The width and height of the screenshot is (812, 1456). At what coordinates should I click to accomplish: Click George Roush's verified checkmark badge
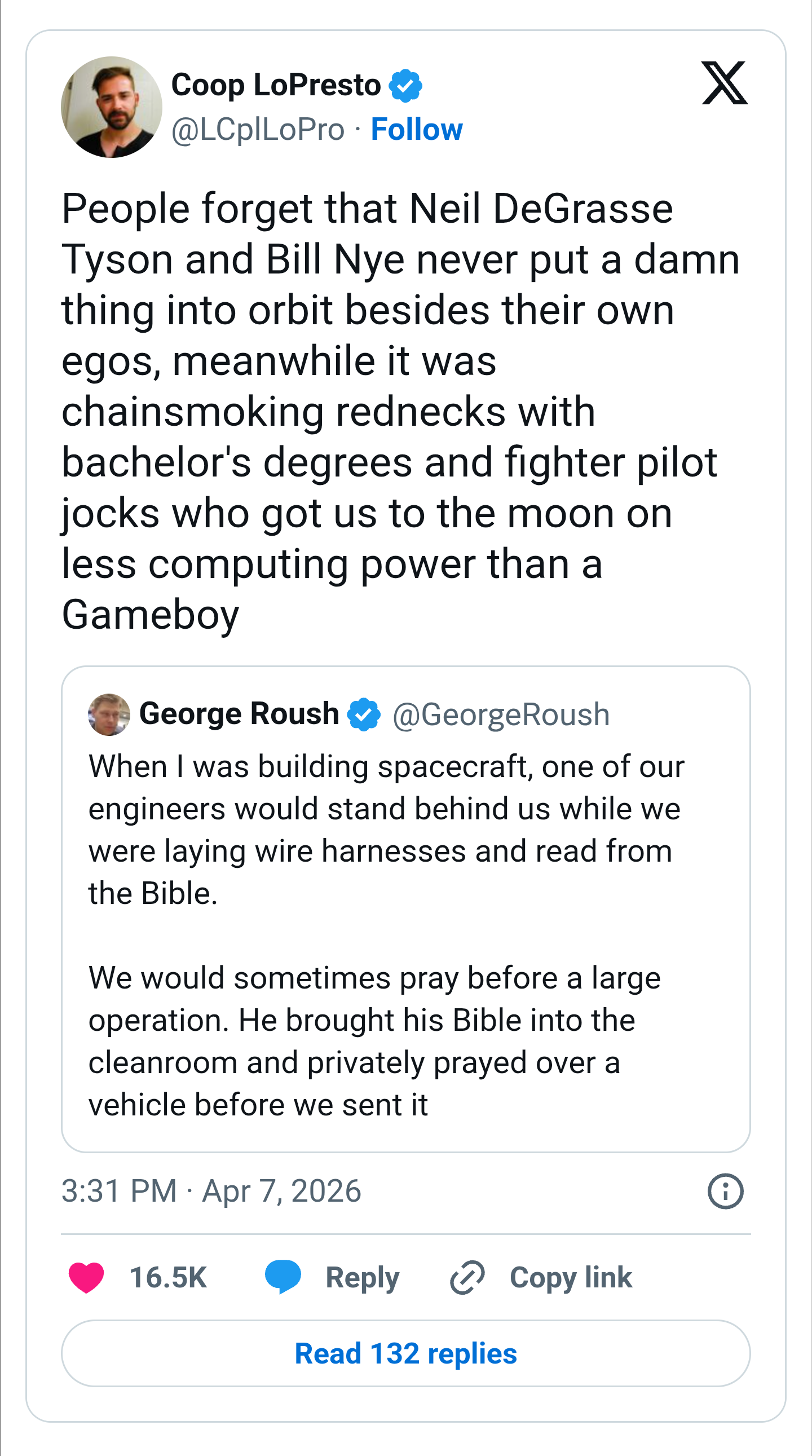click(x=364, y=714)
